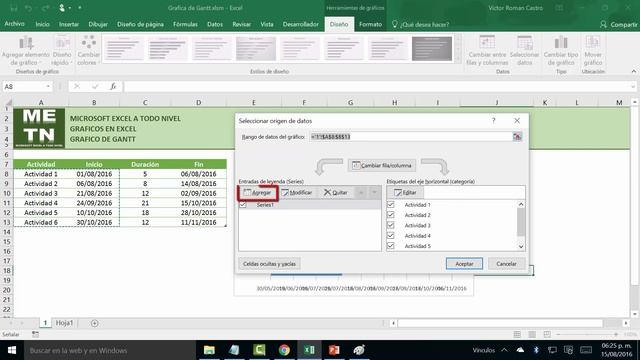Open the Archivo tab
The height and width of the screenshot is (360, 640).
(x=15, y=24)
